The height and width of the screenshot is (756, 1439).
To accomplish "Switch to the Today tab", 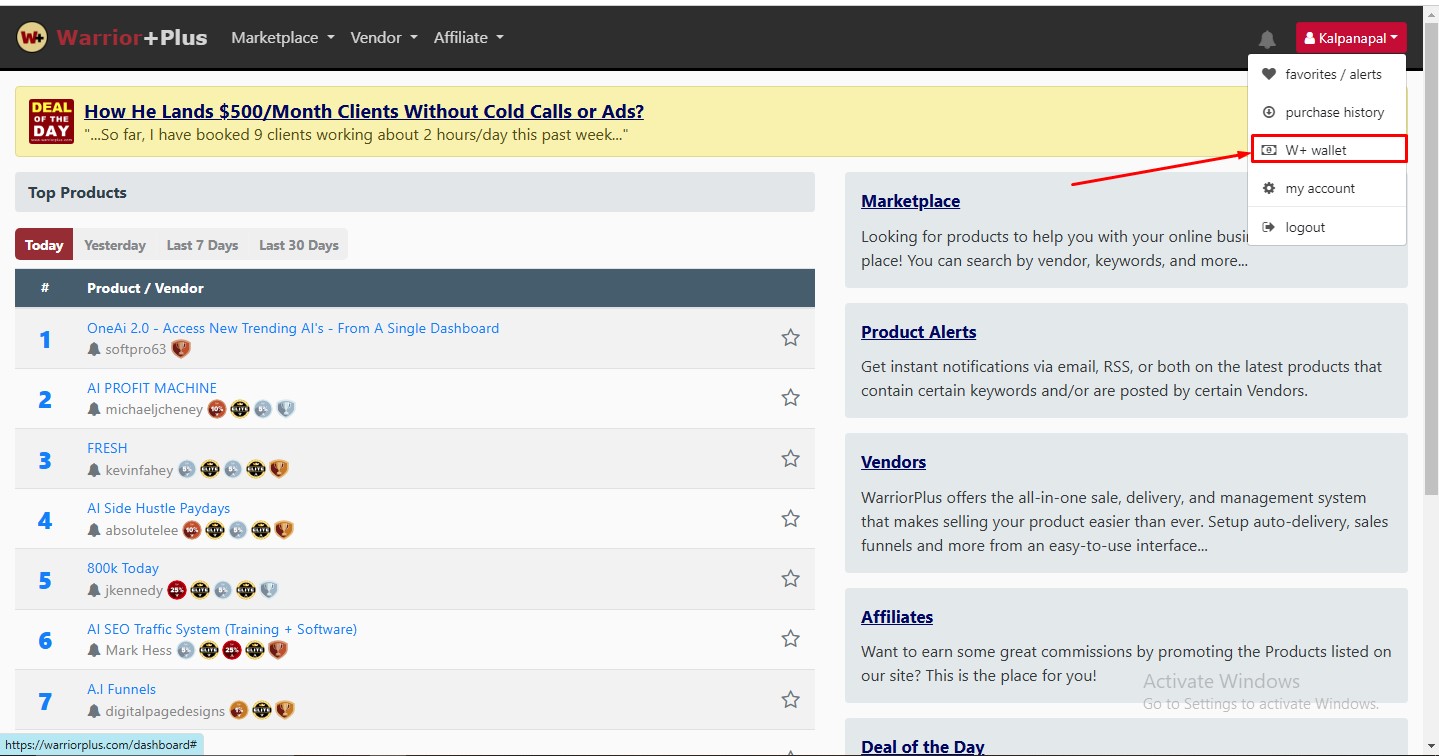I will click(x=44, y=245).
